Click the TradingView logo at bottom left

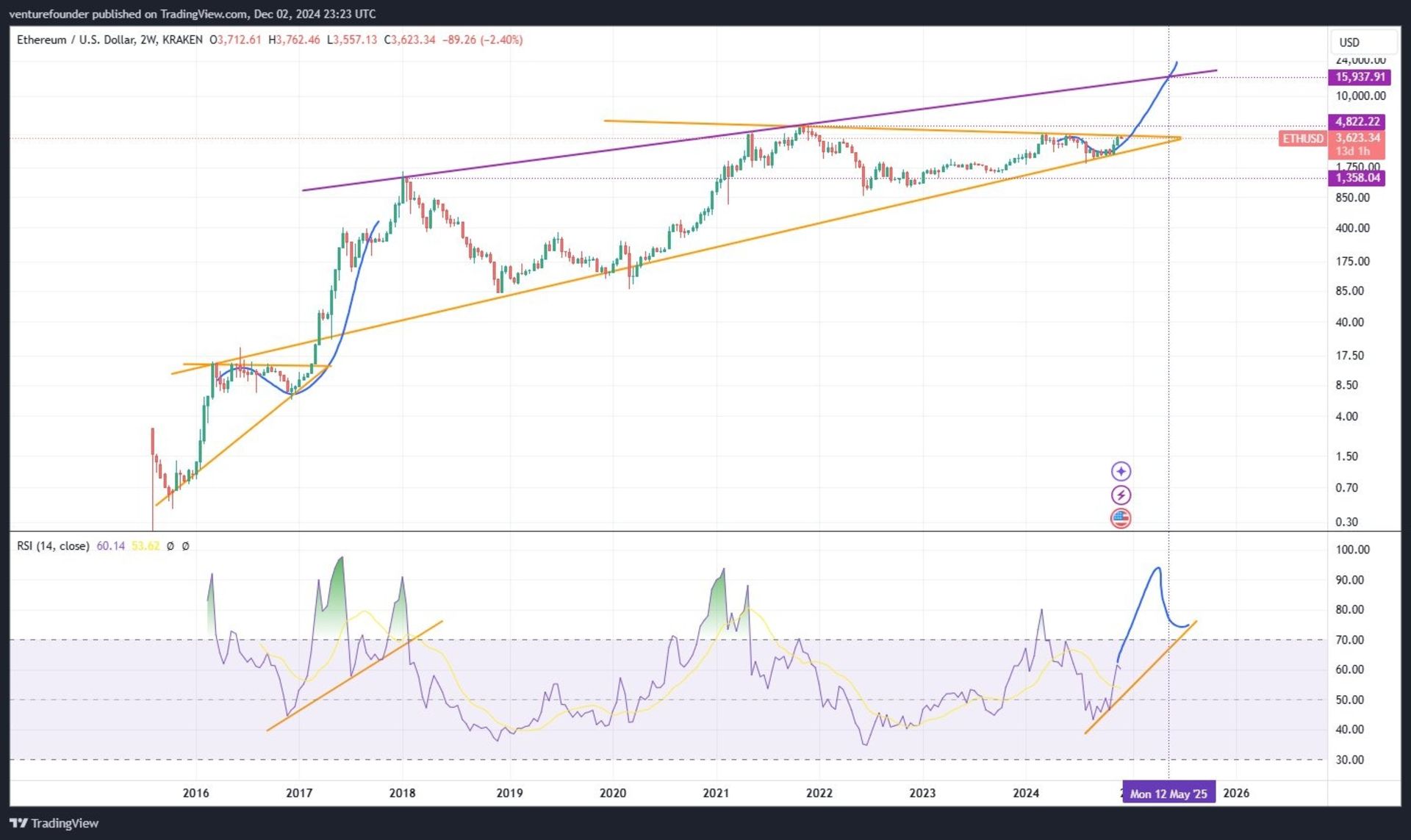point(54,823)
